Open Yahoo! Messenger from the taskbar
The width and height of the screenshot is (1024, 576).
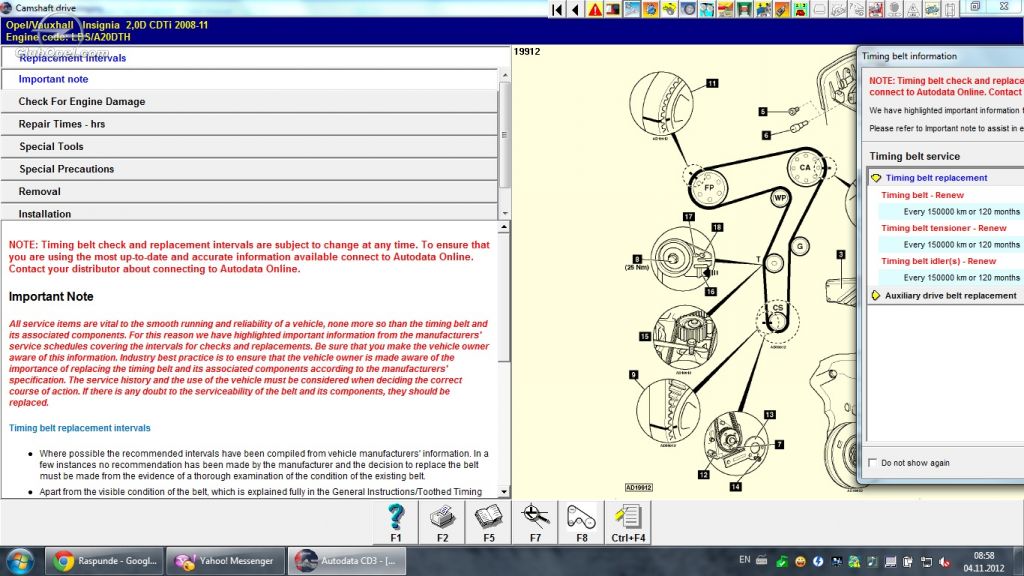226,561
